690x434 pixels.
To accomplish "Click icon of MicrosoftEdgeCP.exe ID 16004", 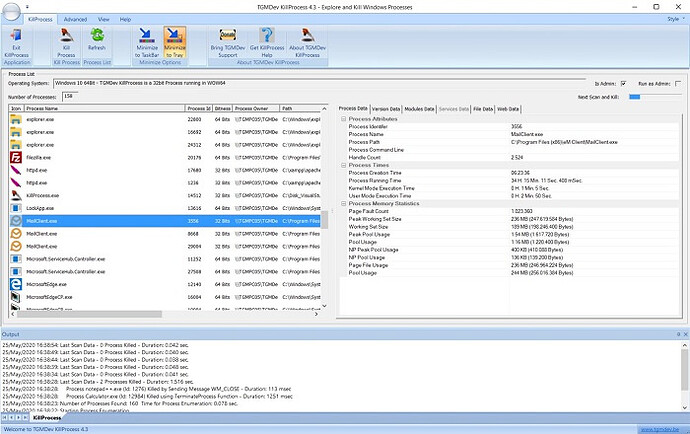I will (x=16, y=297).
